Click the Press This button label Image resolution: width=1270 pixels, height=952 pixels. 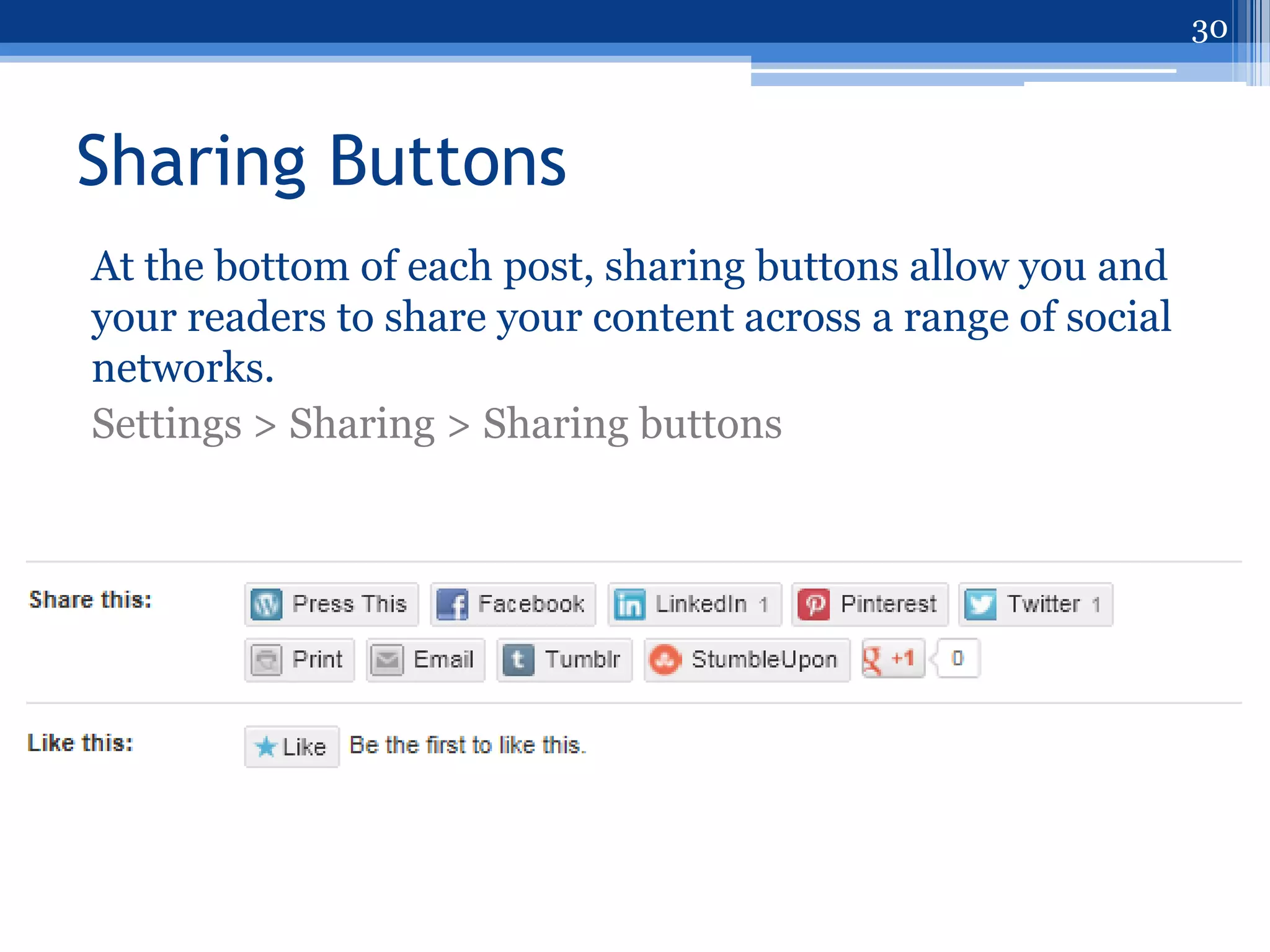[x=349, y=604]
